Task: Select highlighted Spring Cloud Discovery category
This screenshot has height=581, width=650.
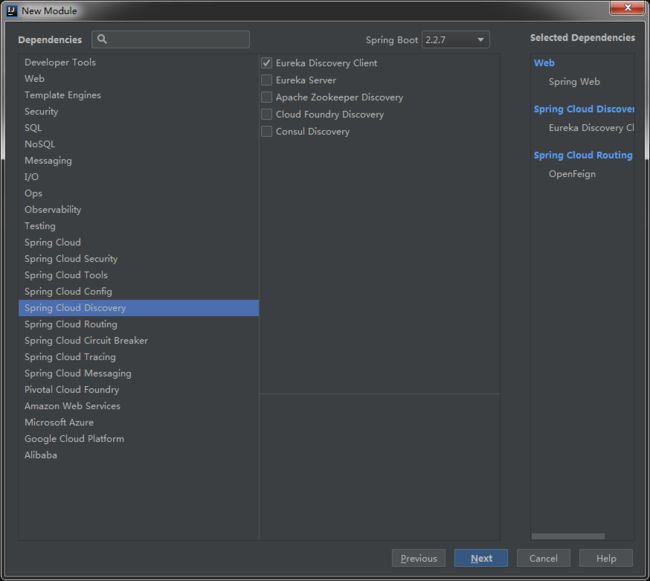Action: (x=138, y=308)
